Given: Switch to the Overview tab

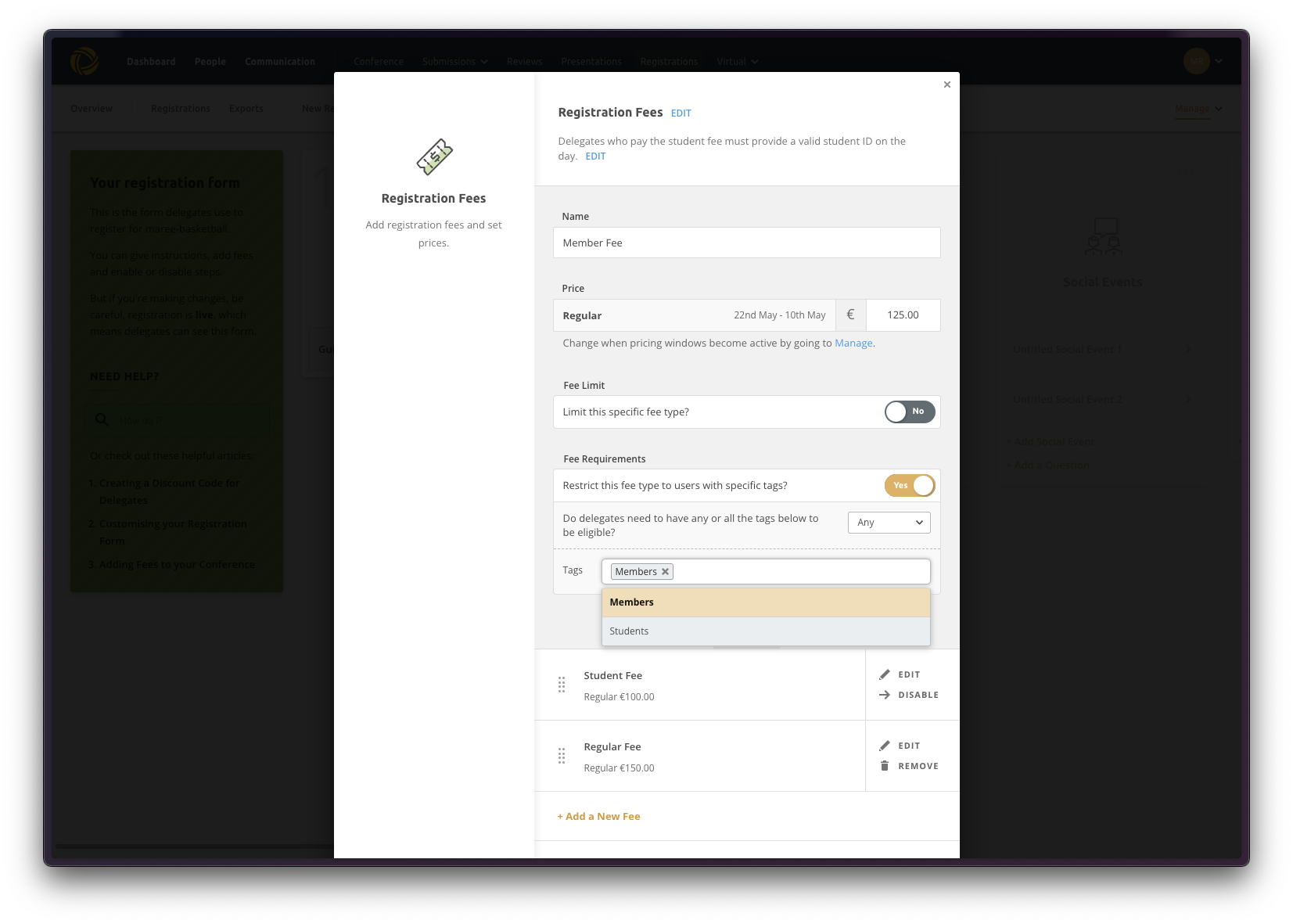Looking at the screenshot, I should 92,109.
